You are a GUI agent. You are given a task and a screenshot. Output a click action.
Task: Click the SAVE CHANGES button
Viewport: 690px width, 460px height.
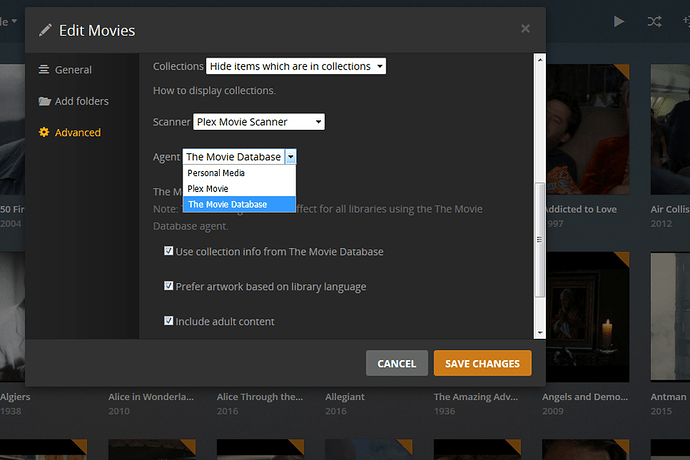[482, 363]
